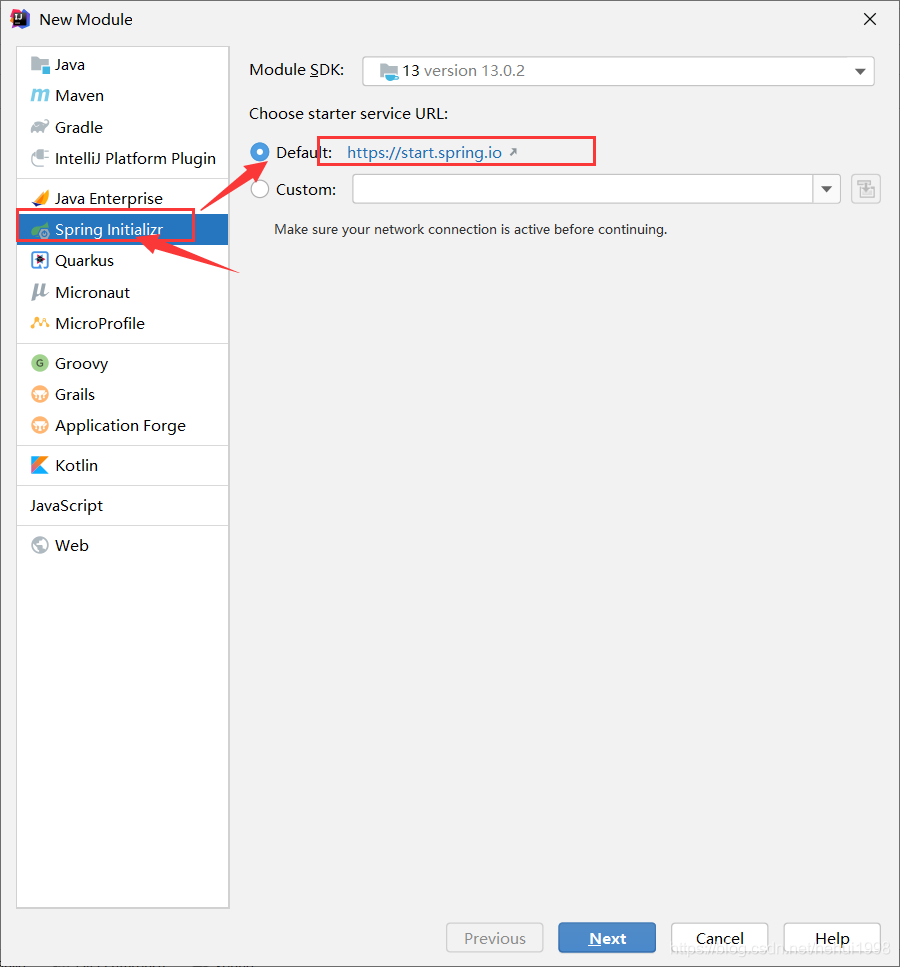The image size is (900, 967).
Task: Click external-link arrow next to start.spring.io
Action: 513,152
